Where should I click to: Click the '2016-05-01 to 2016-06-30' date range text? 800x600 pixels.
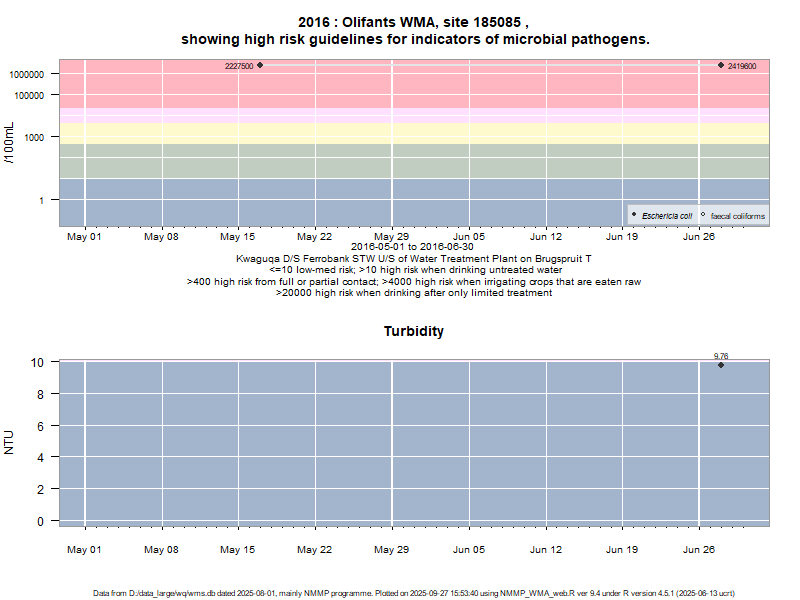413,246
